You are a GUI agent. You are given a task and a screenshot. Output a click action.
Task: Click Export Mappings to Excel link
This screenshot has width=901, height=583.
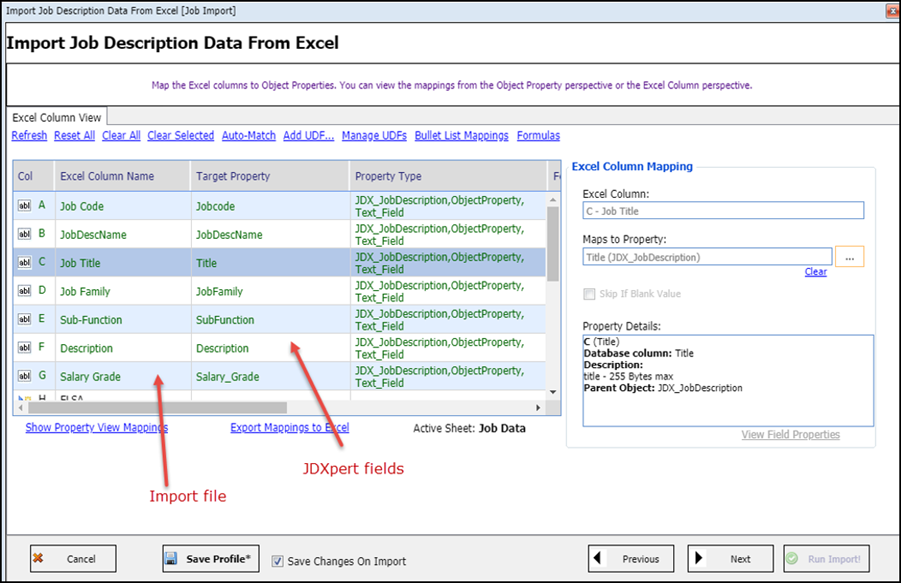coord(290,427)
